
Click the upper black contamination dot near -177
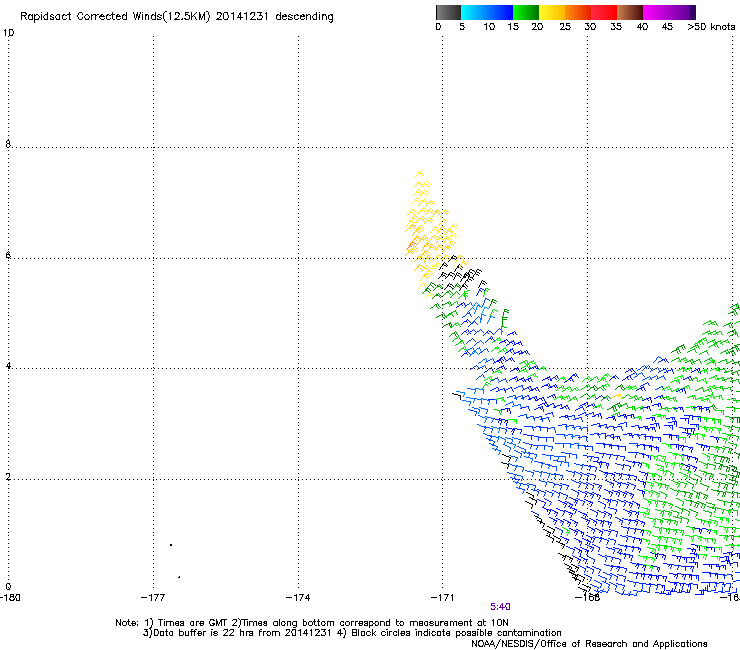(x=171, y=545)
